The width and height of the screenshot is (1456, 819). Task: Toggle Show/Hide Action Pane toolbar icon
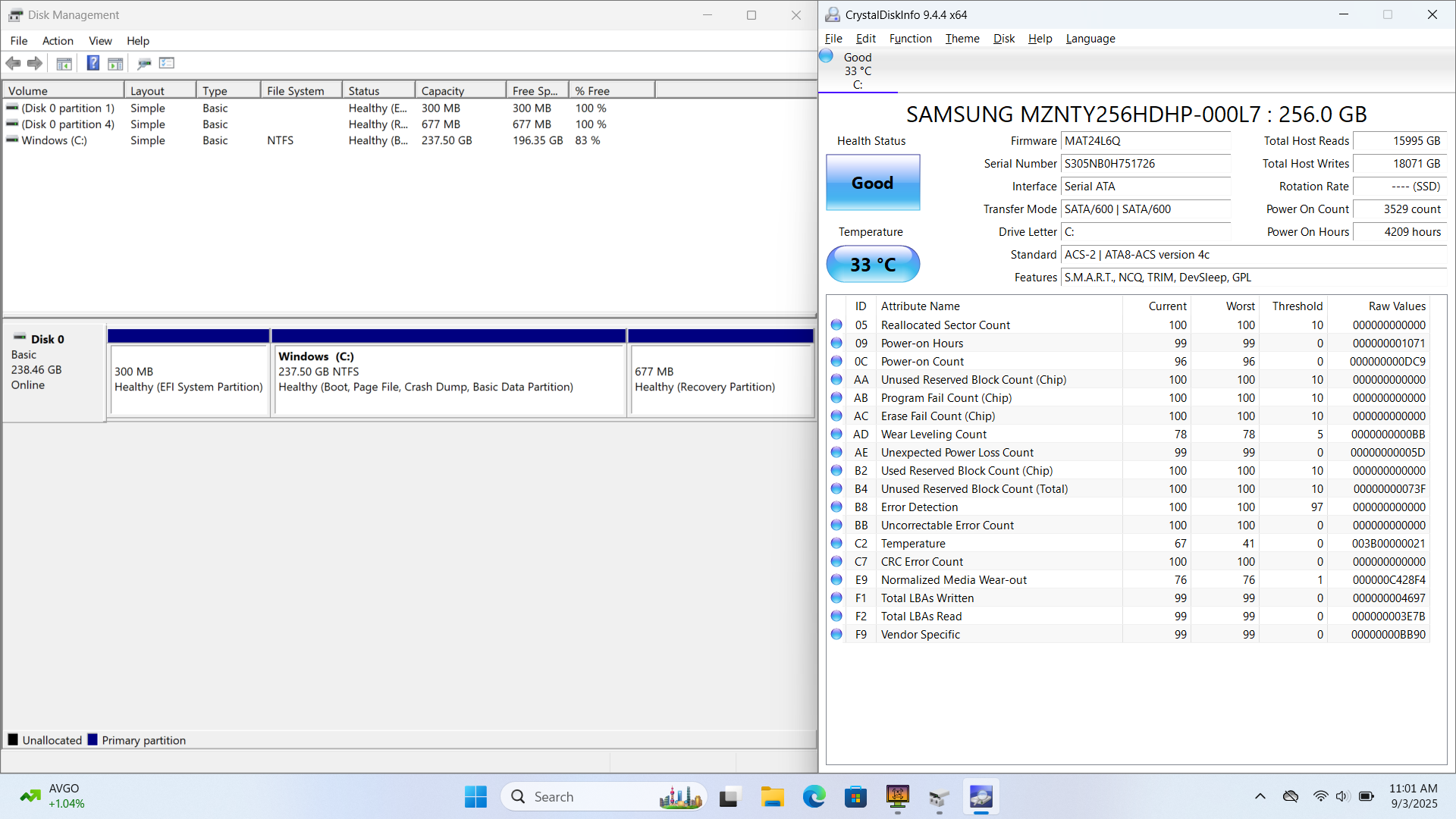click(115, 64)
